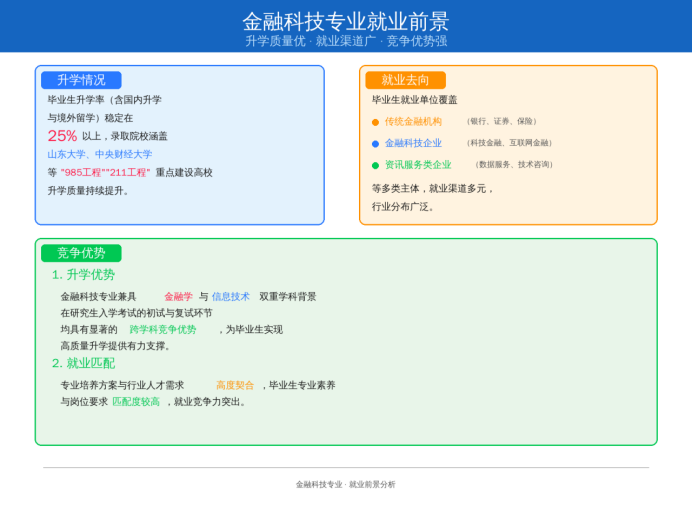Click the line 在研究生入学考试的初试与复试环节

point(136,313)
